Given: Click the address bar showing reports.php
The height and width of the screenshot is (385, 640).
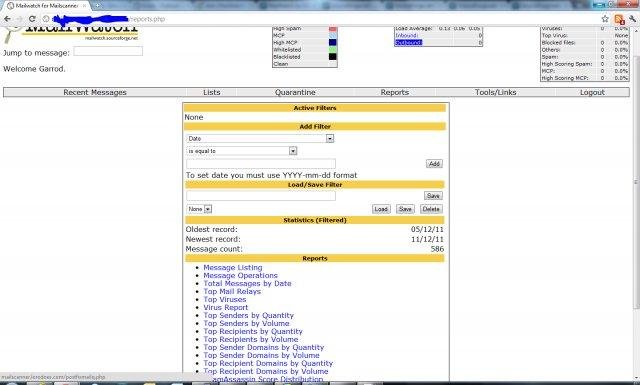Looking at the screenshot, I should pos(318,19).
